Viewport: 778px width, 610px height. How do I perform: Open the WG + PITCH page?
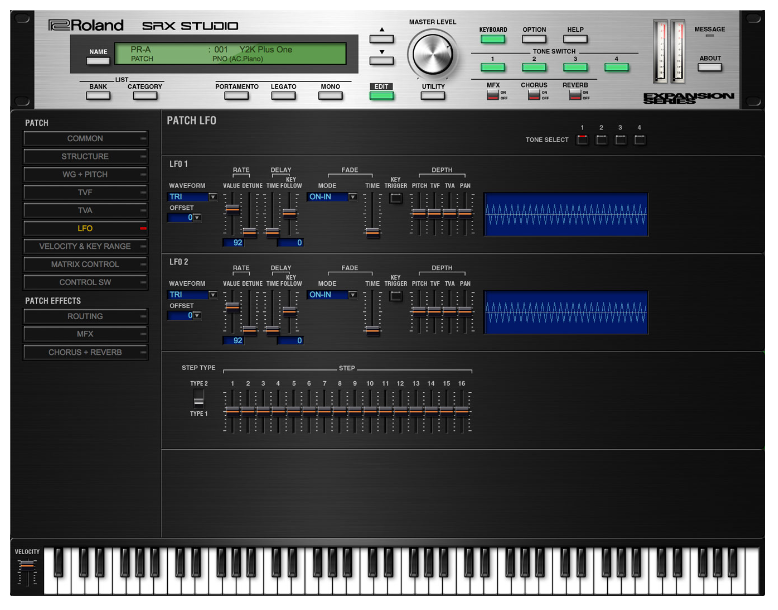85,174
